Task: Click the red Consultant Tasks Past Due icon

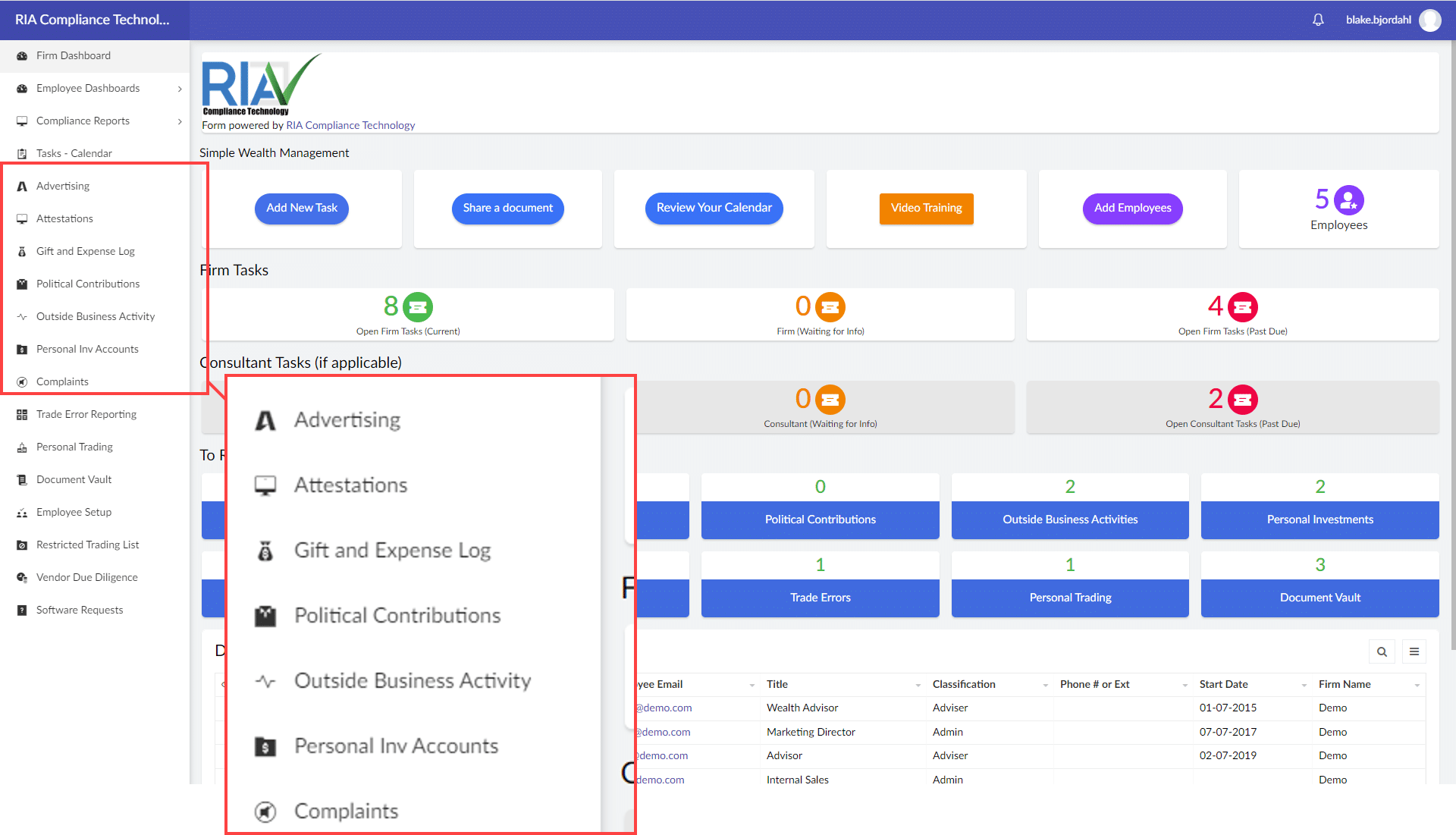Action: pos(1242,400)
